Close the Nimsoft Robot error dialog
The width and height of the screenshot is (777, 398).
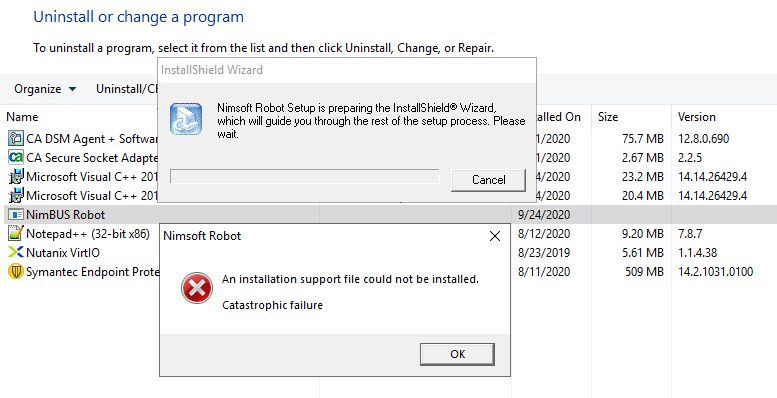tap(495, 236)
